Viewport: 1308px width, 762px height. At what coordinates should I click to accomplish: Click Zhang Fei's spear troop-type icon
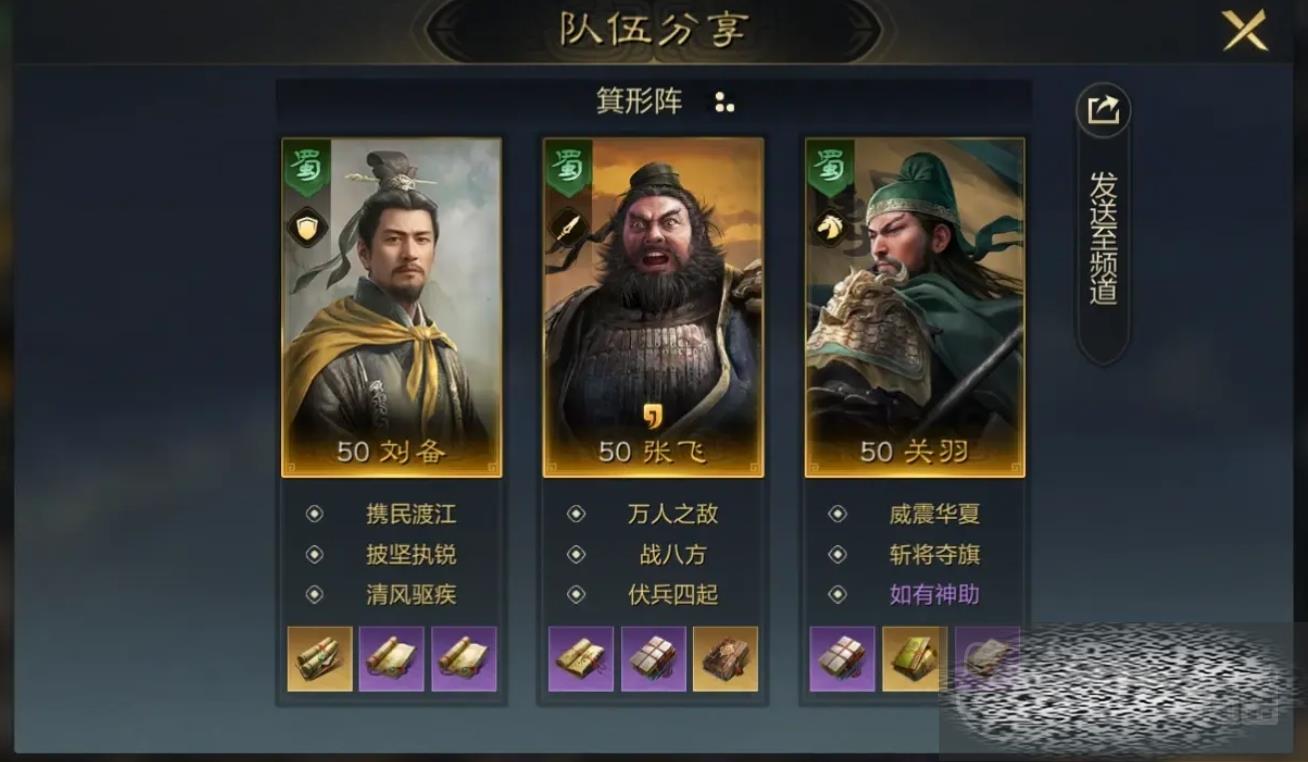(x=567, y=226)
